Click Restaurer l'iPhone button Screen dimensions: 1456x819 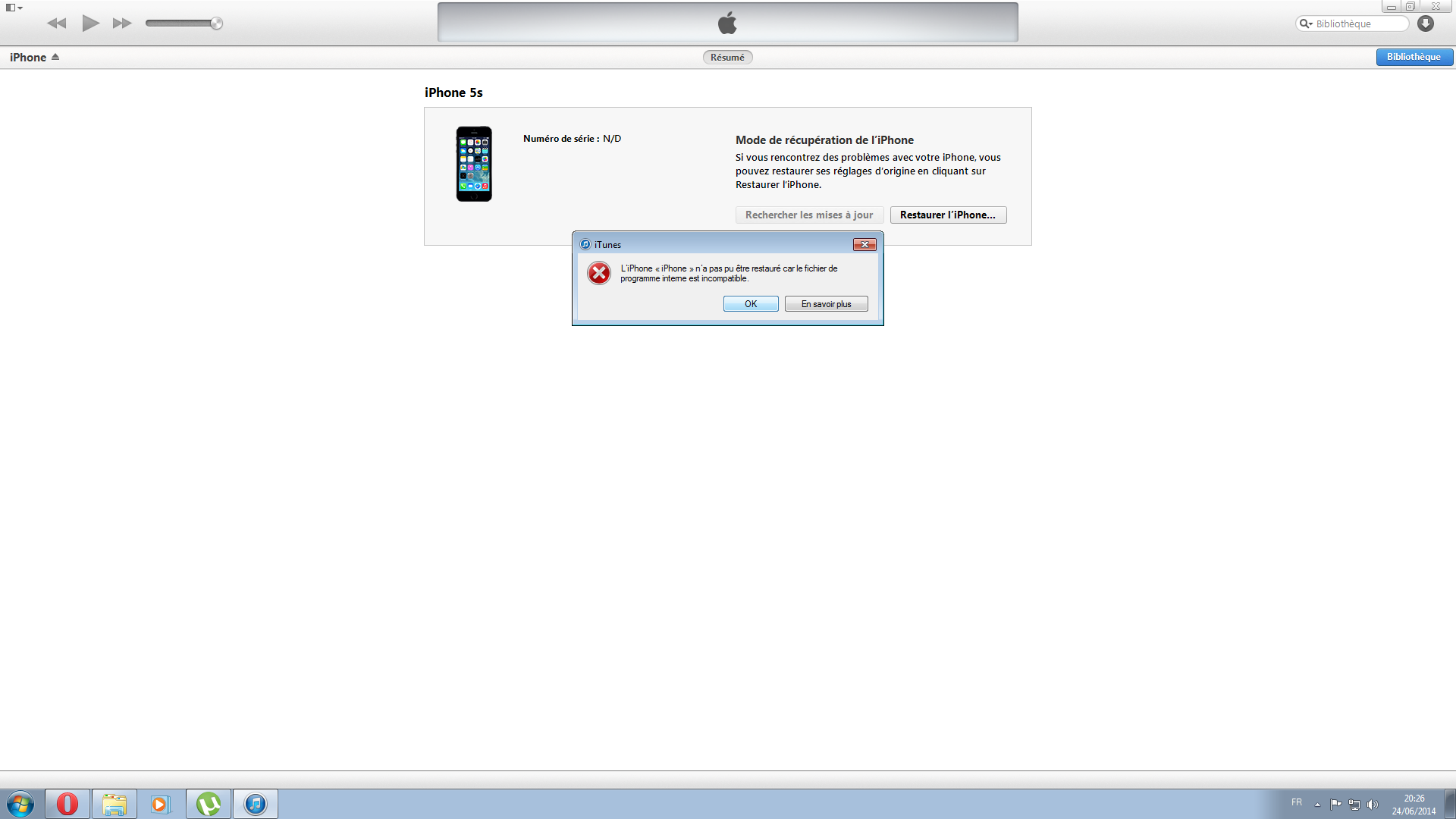[948, 215]
